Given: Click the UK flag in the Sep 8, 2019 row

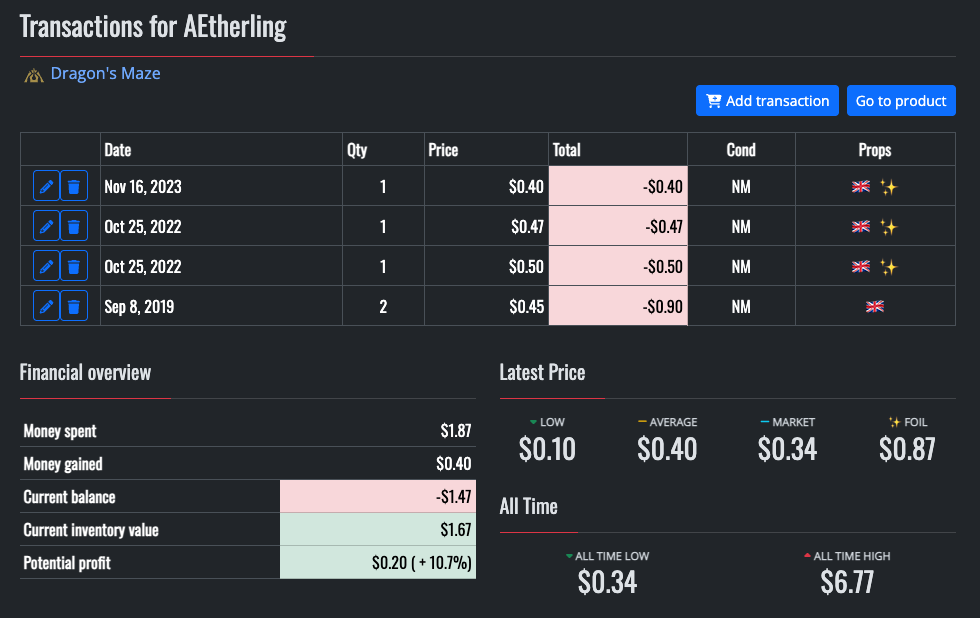Looking at the screenshot, I should [875, 307].
